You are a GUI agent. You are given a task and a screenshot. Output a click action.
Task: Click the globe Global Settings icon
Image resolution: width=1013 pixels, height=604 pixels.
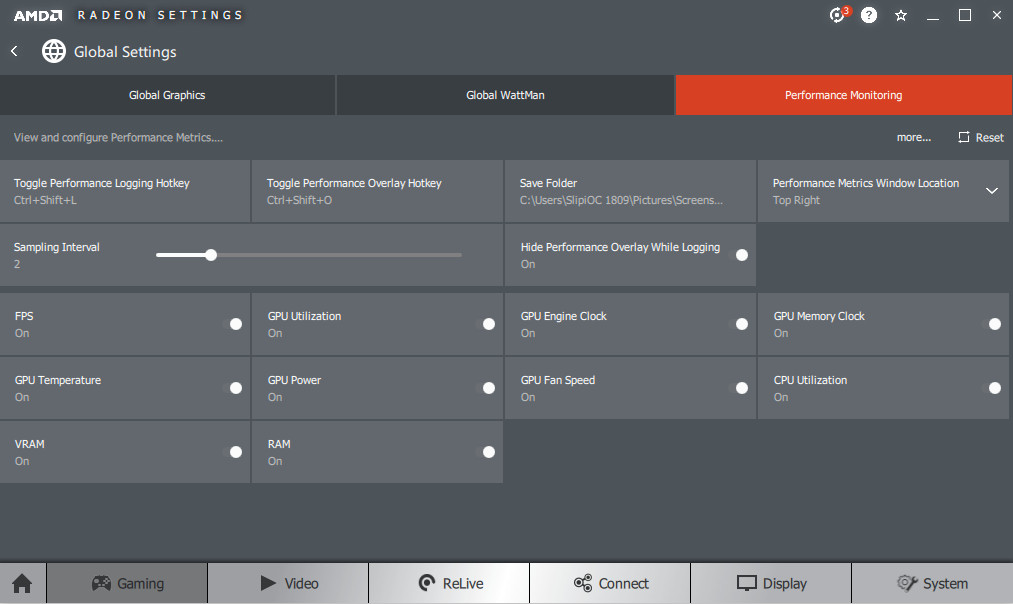[x=54, y=51]
